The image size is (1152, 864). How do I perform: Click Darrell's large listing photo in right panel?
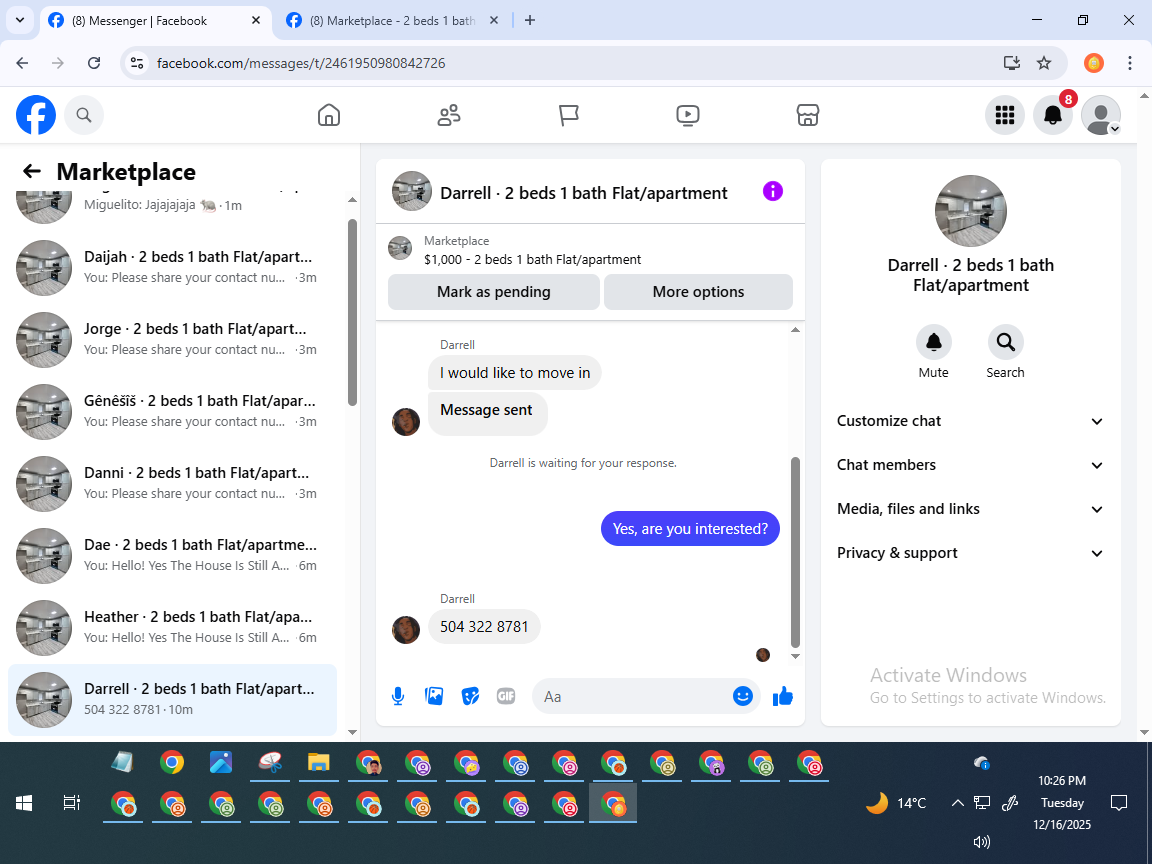point(971,211)
